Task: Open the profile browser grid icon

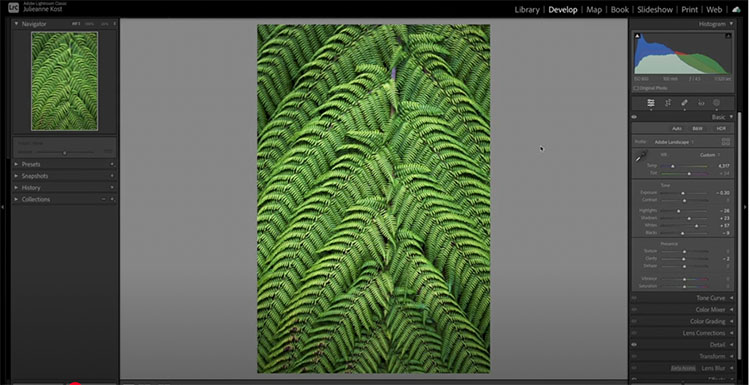Action: tap(726, 142)
